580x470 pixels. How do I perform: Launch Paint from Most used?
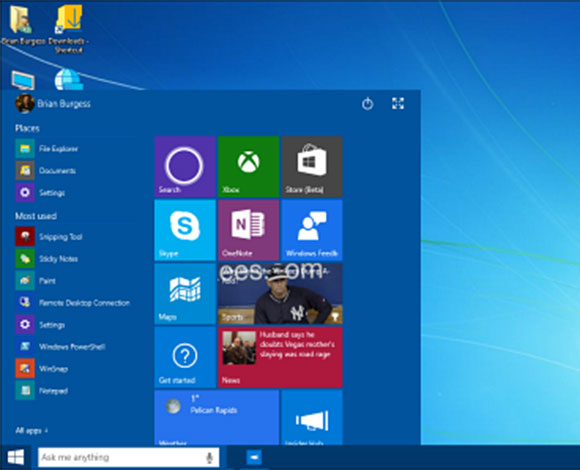(36, 281)
